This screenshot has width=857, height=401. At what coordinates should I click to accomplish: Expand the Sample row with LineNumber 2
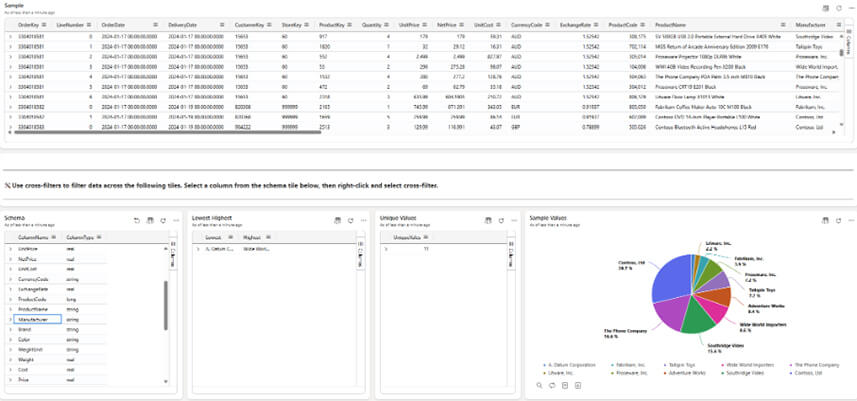coord(10,56)
